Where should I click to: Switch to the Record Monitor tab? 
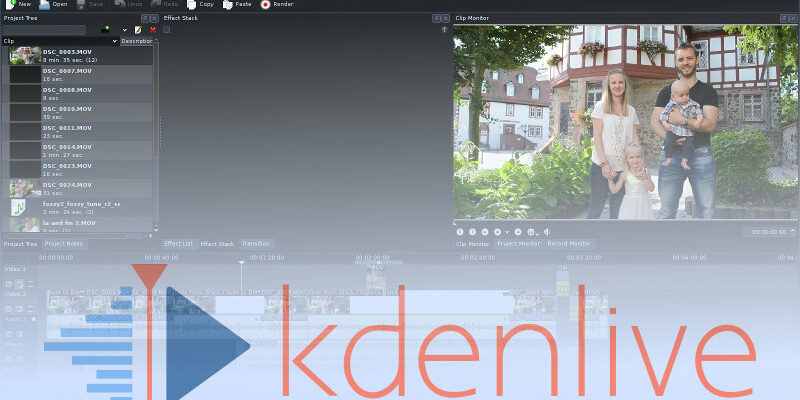click(569, 244)
